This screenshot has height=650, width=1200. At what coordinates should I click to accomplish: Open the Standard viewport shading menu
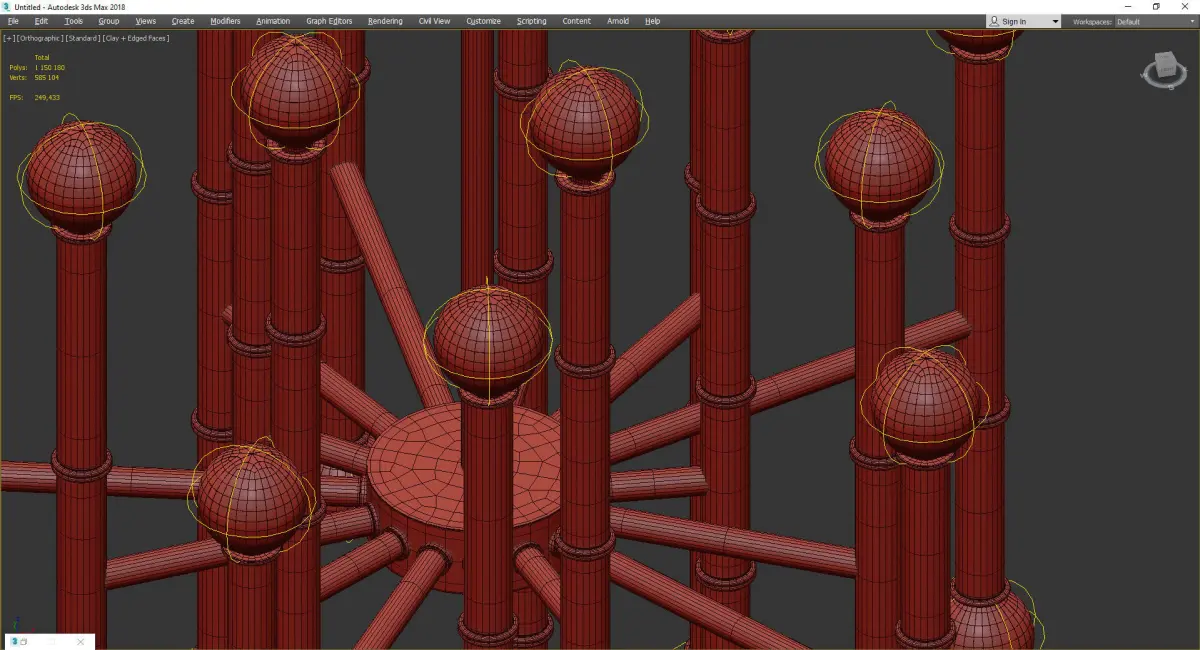tap(82, 38)
